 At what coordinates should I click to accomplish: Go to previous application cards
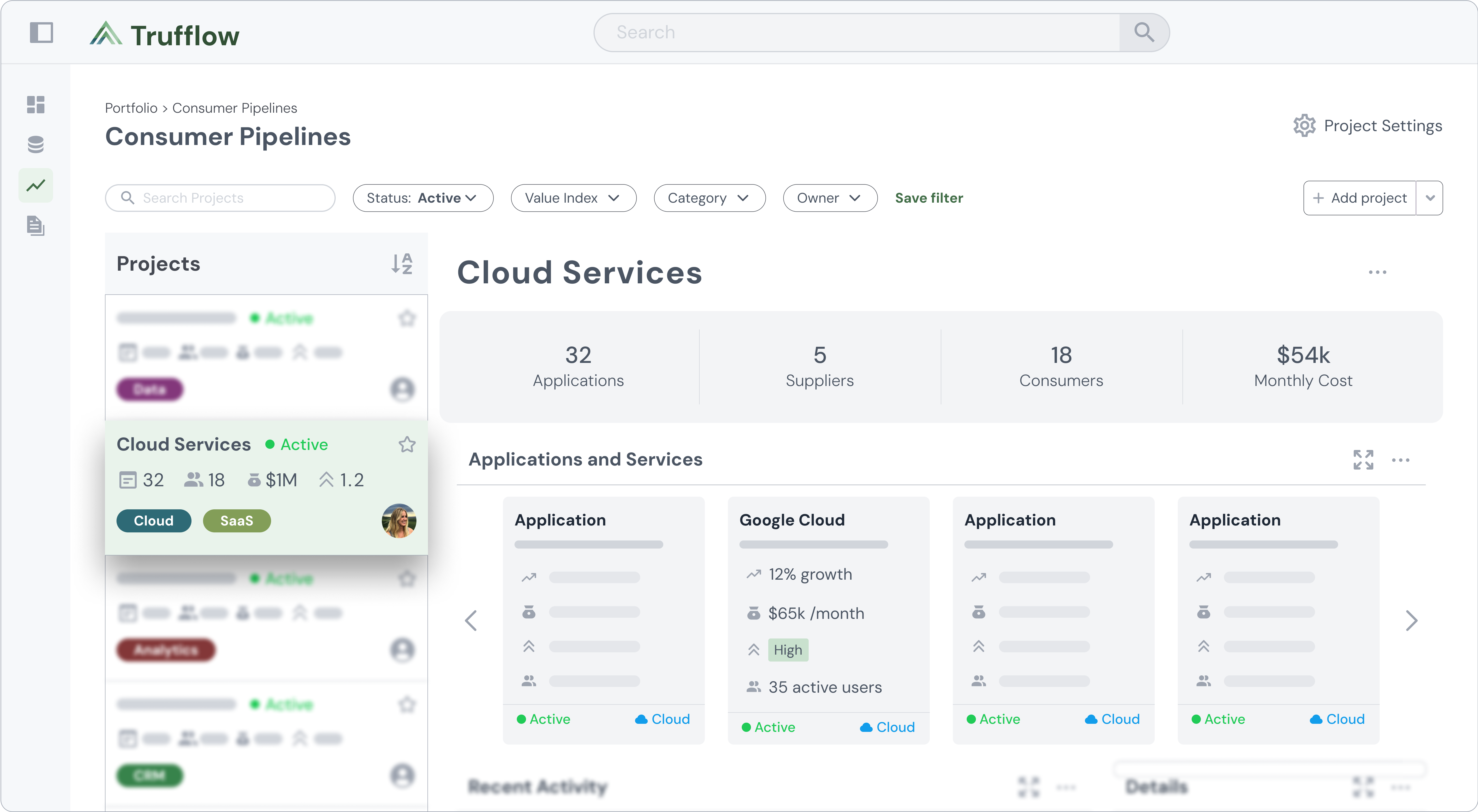[x=471, y=621]
